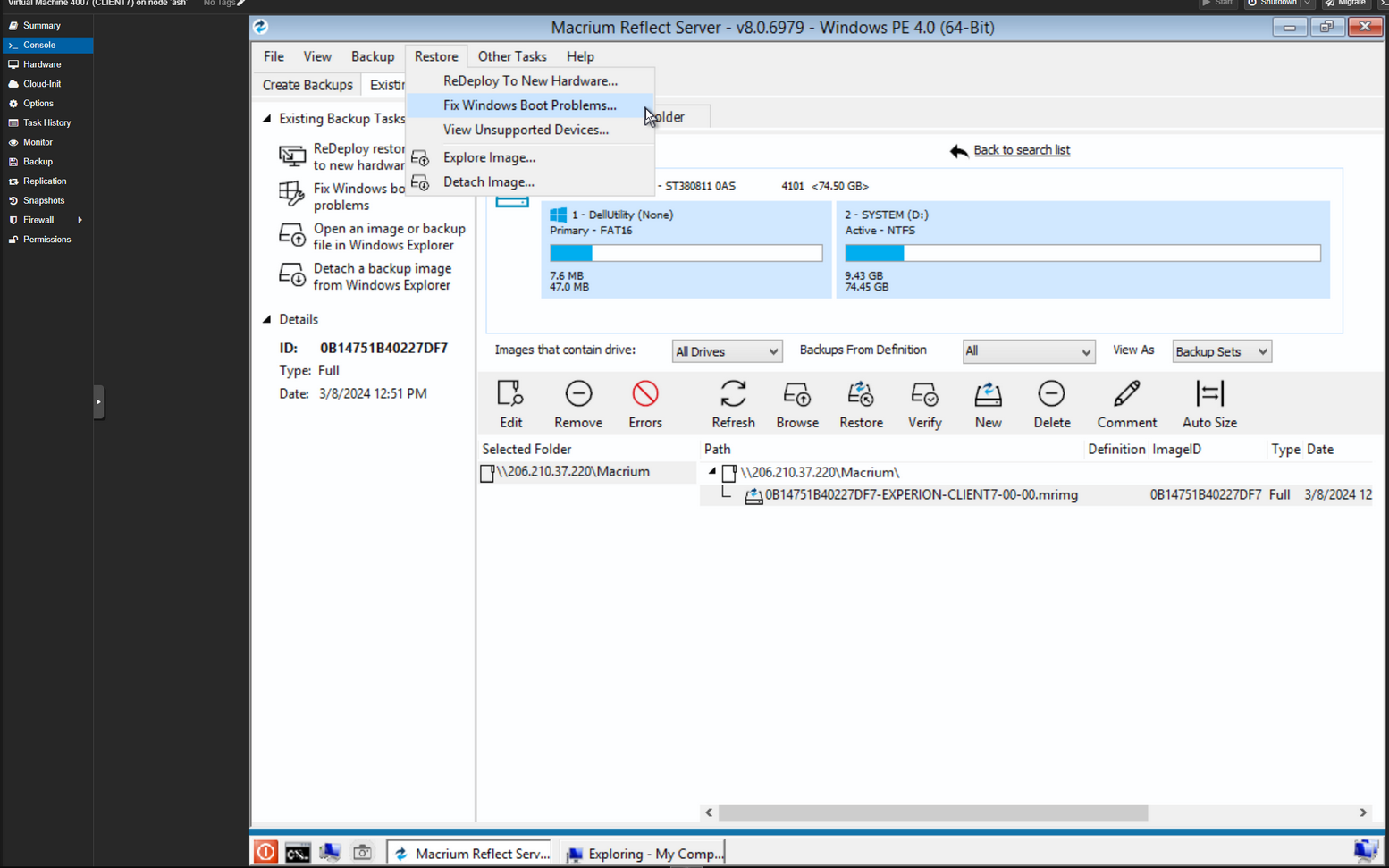Collapse the VM sidebar handle
This screenshot has height=868, width=1389.
point(98,402)
